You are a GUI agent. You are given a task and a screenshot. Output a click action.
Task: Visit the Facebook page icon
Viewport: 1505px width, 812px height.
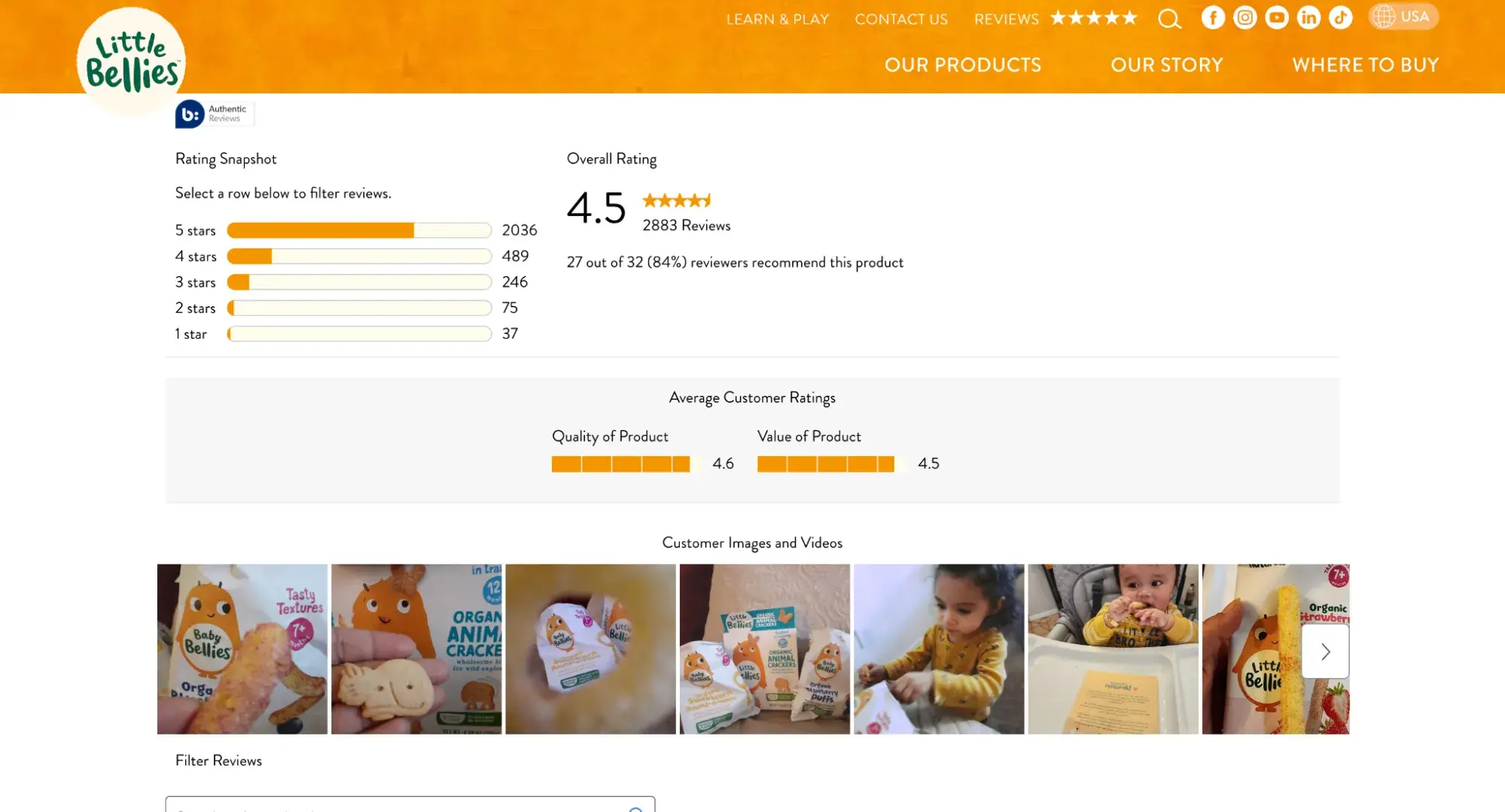coord(1213,17)
